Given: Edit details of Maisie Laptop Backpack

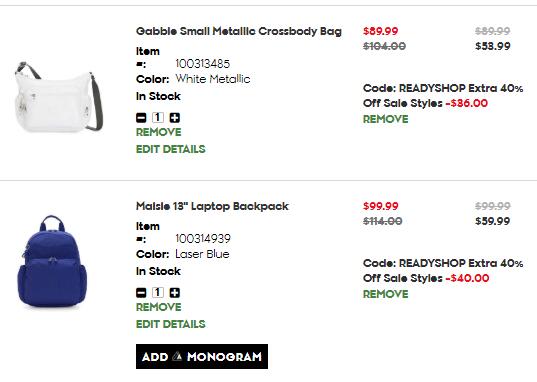Looking at the screenshot, I should pyautogui.click(x=171, y=324).
